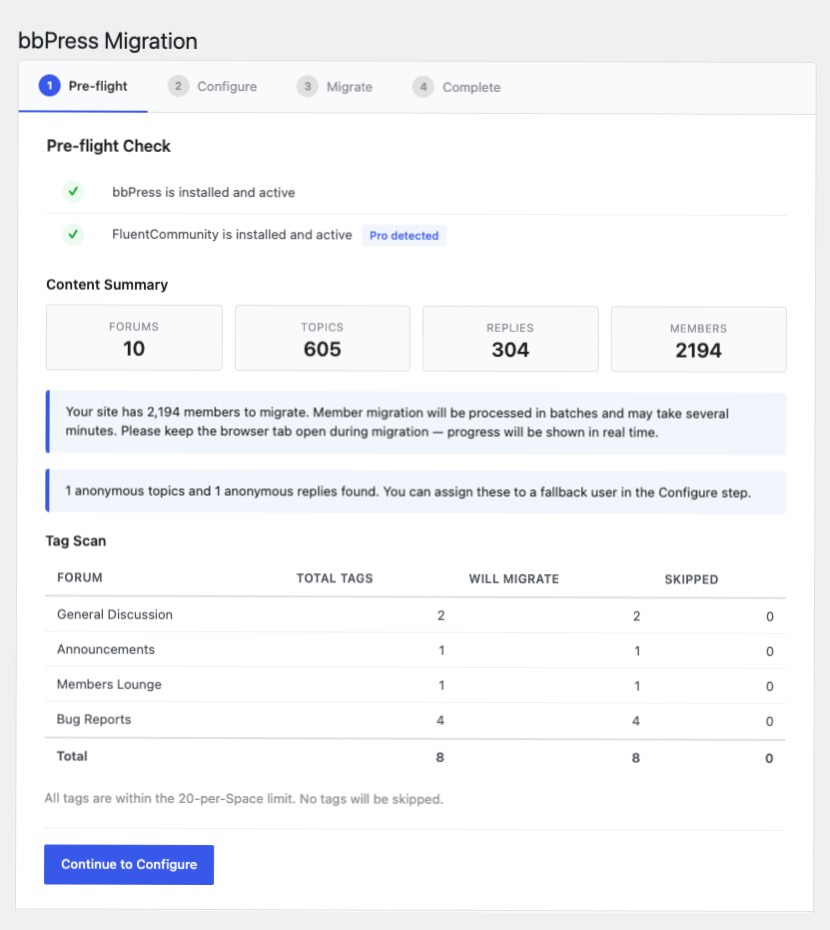Click General Discussion total tags value

click(441, 616)
